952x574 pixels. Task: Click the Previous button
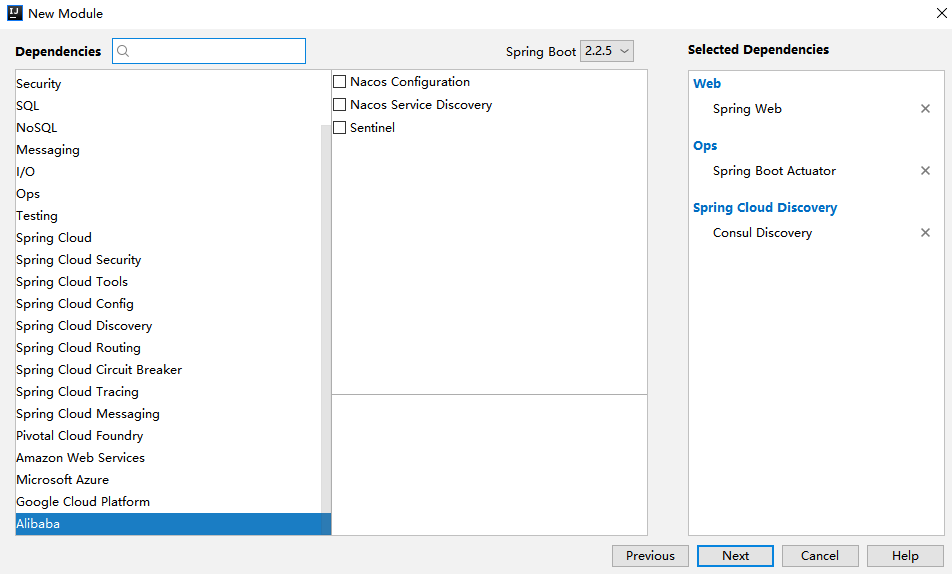coord(650,556)
